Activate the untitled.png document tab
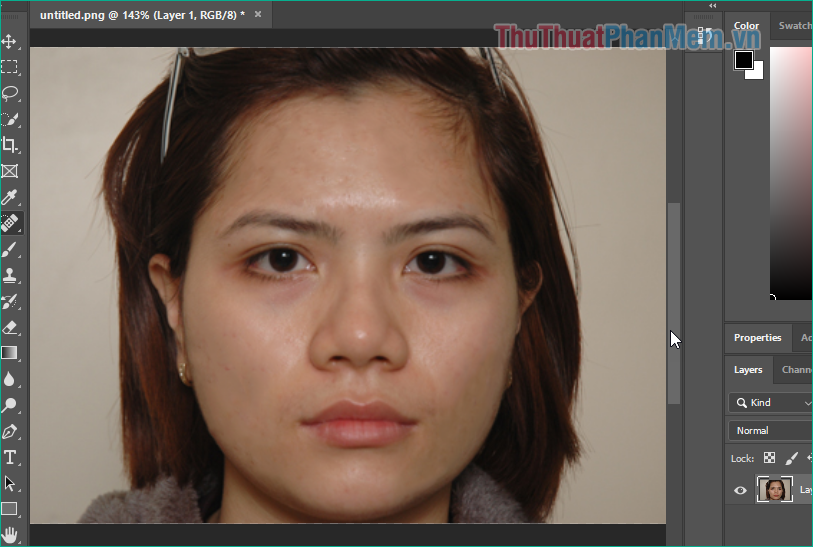The height and width of the screenshot is (547, 813). tap(142, 15)
